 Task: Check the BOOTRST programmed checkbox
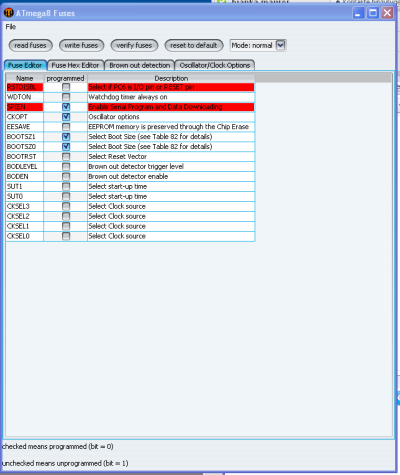pos(66,157)
